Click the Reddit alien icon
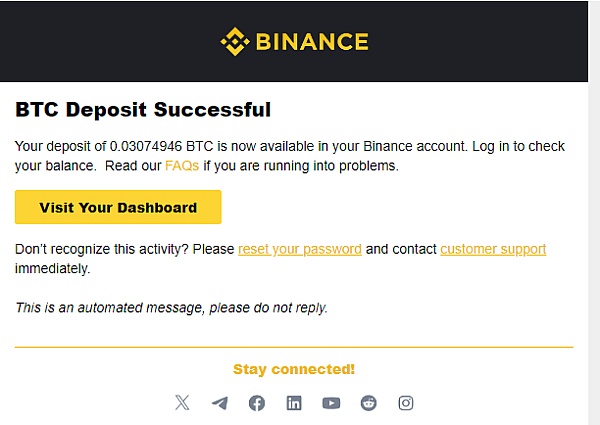This screenshot has width=600, height=425. click(x=368, y=403)
